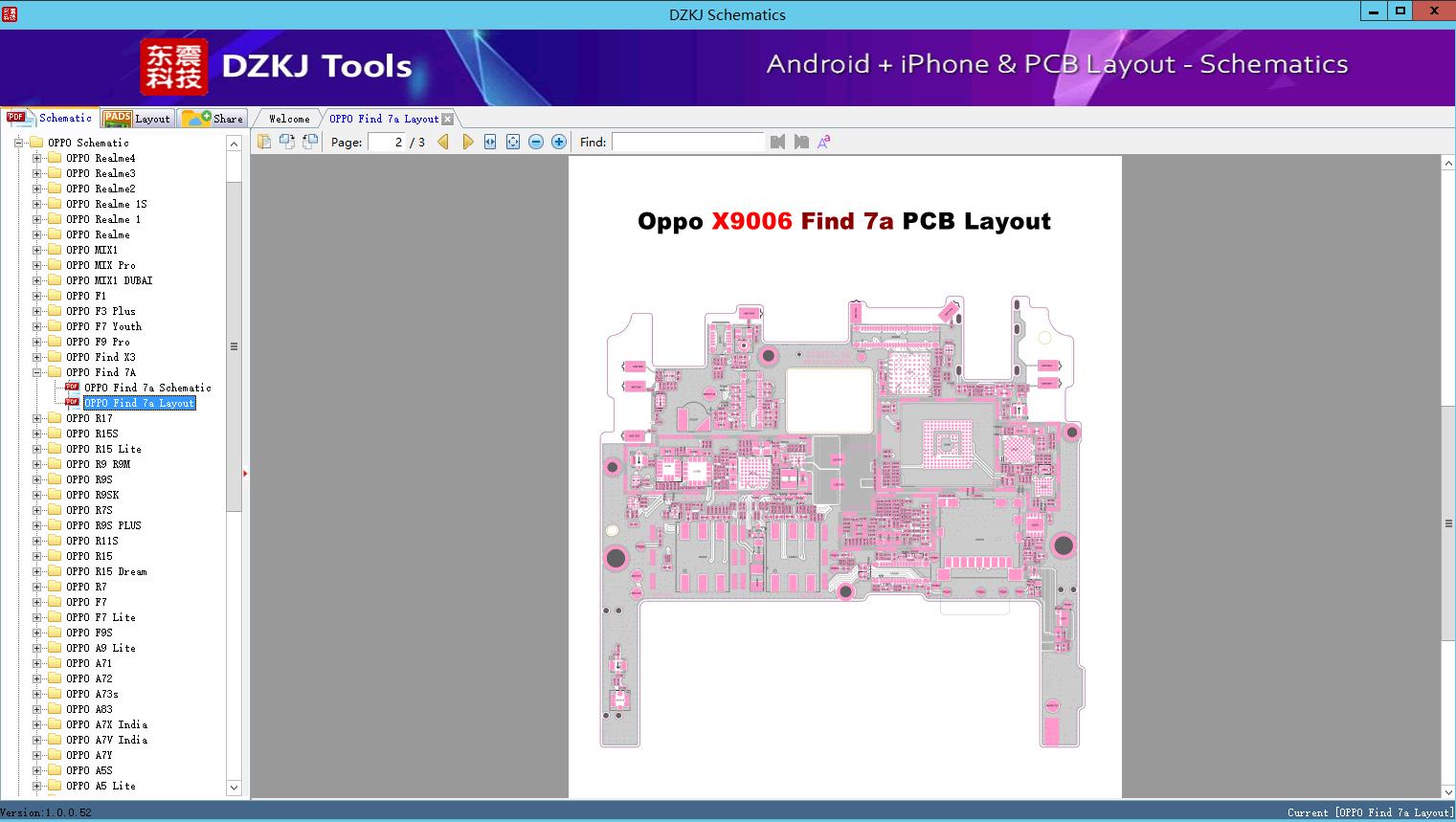Select the OPPO R15 Lite tree item
The height and width of the screenshot is (822, 1456).
coord(103,449)
